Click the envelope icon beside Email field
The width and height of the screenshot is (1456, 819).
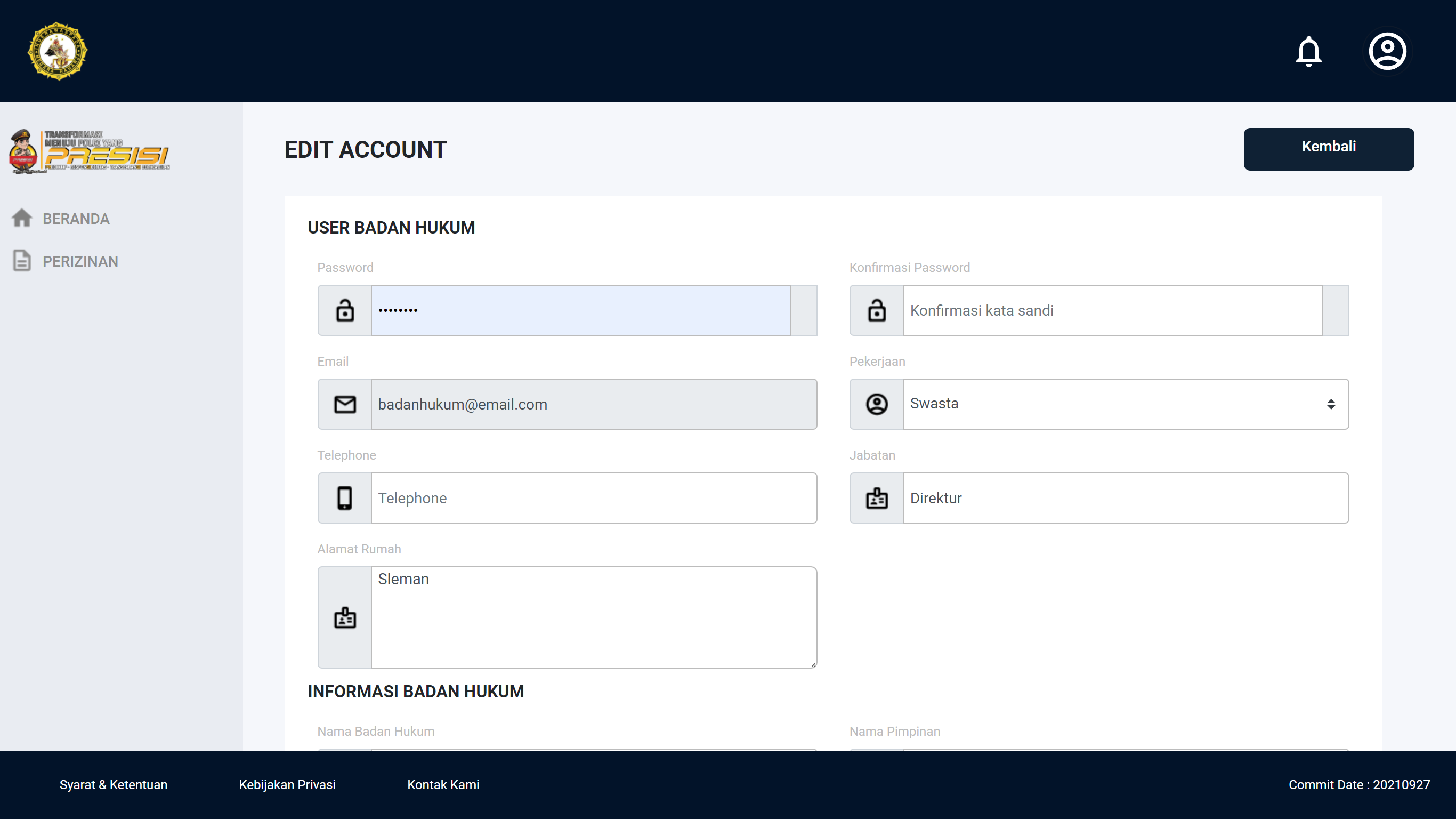click(345, 404)
